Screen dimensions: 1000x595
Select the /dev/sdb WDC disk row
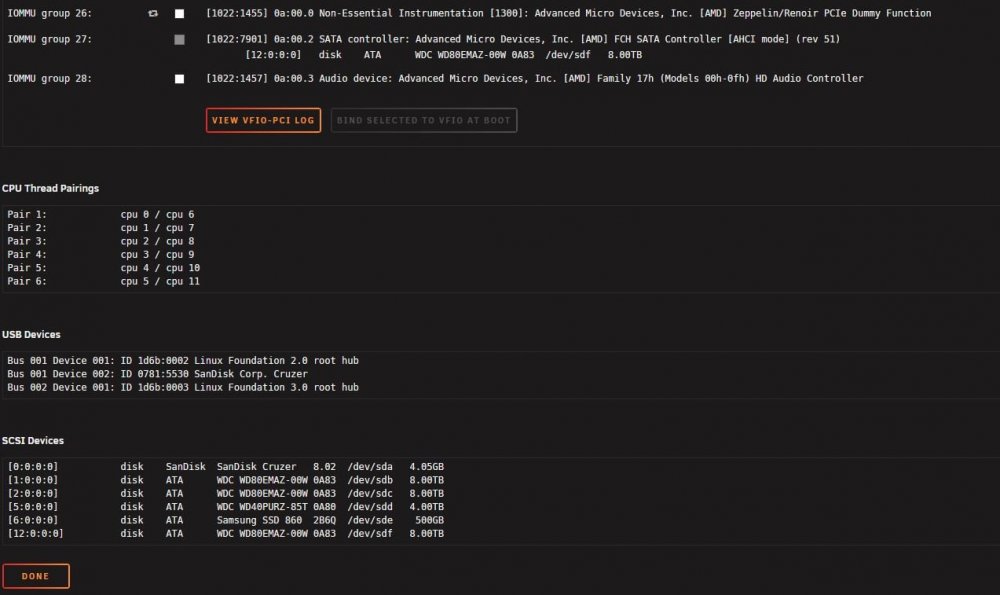(226, 480)
